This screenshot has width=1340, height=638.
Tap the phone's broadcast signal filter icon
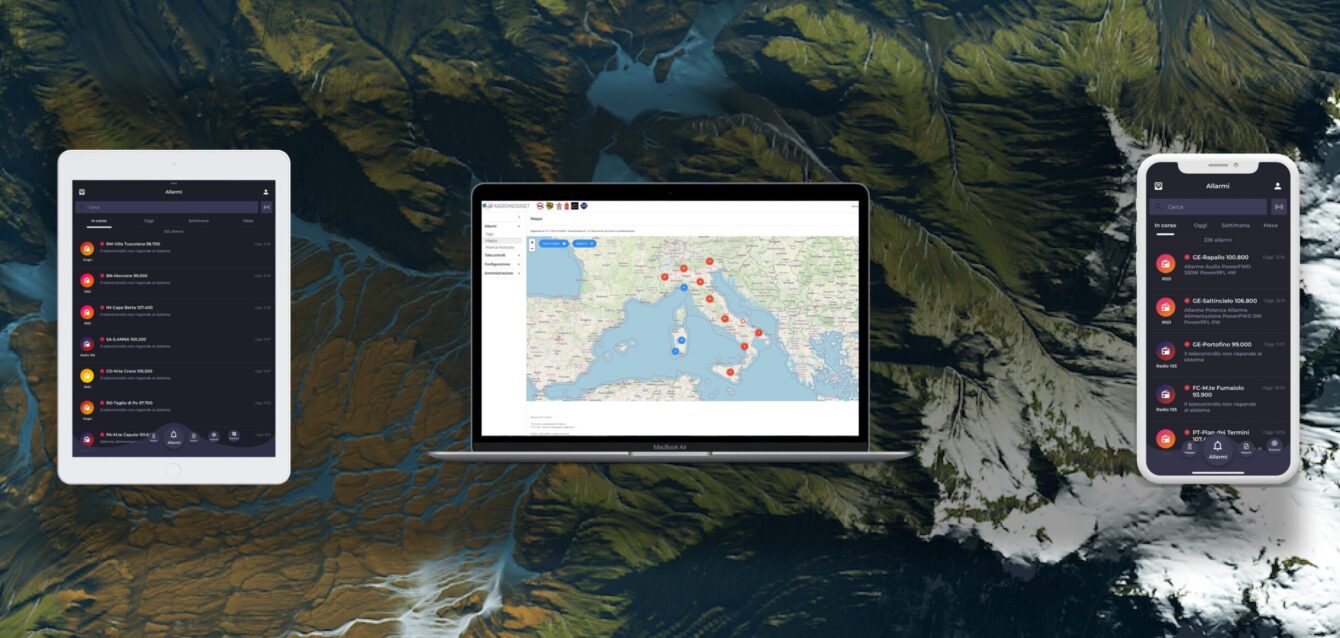pos(1278,207)
